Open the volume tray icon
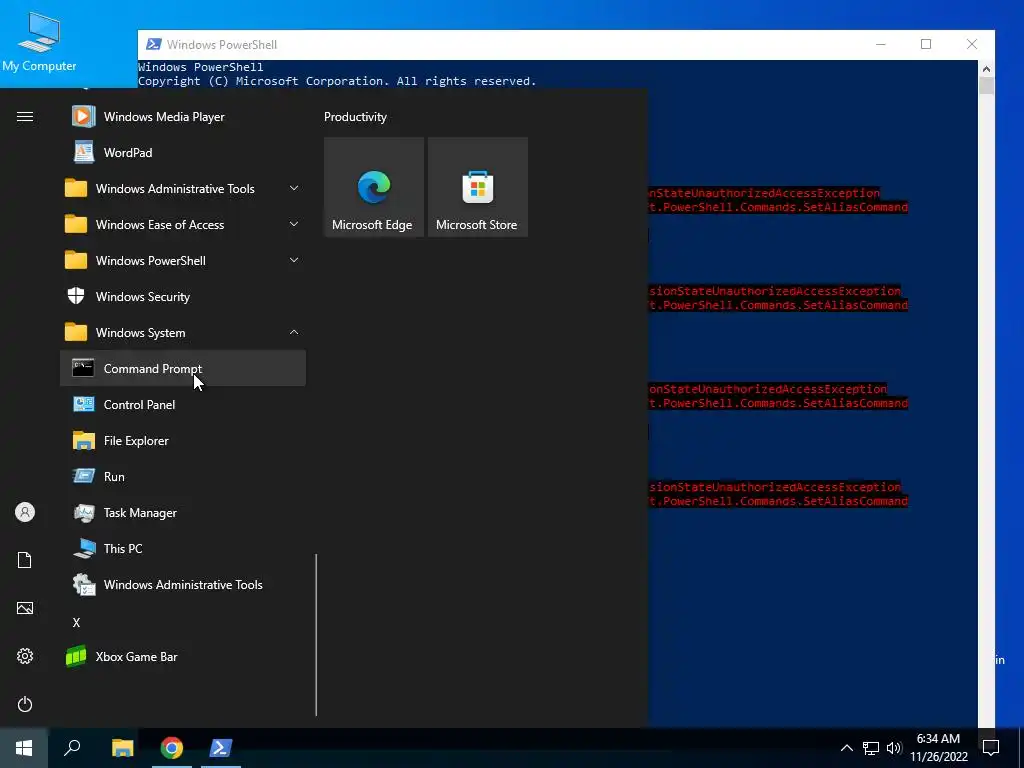 [894, 748]
